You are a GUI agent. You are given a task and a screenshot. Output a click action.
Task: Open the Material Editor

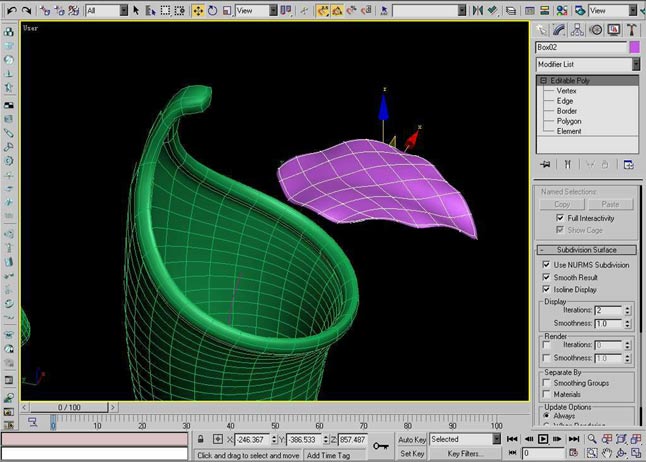coord(561,10)
